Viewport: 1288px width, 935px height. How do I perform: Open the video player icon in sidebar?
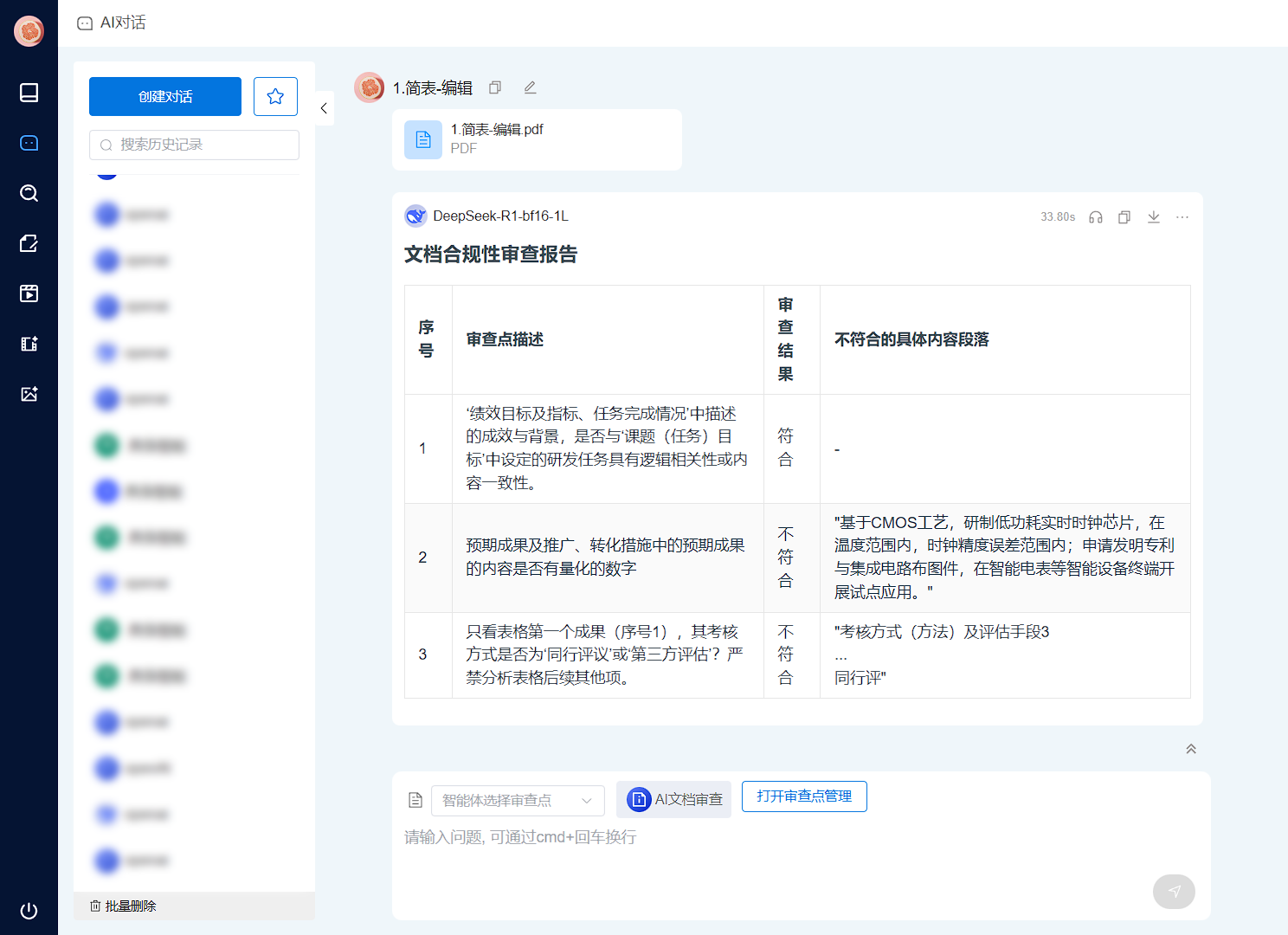click(29, 293)
